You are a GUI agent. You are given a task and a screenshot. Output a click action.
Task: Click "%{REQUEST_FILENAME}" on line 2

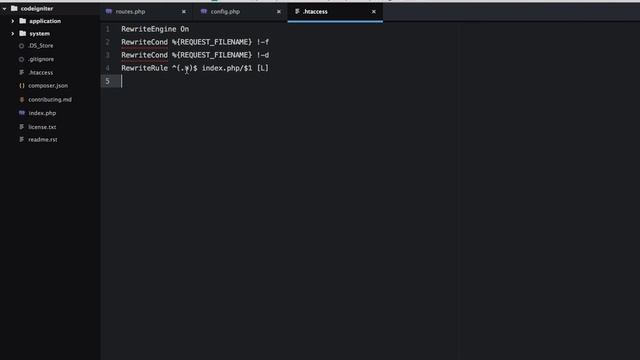(212, 42)
